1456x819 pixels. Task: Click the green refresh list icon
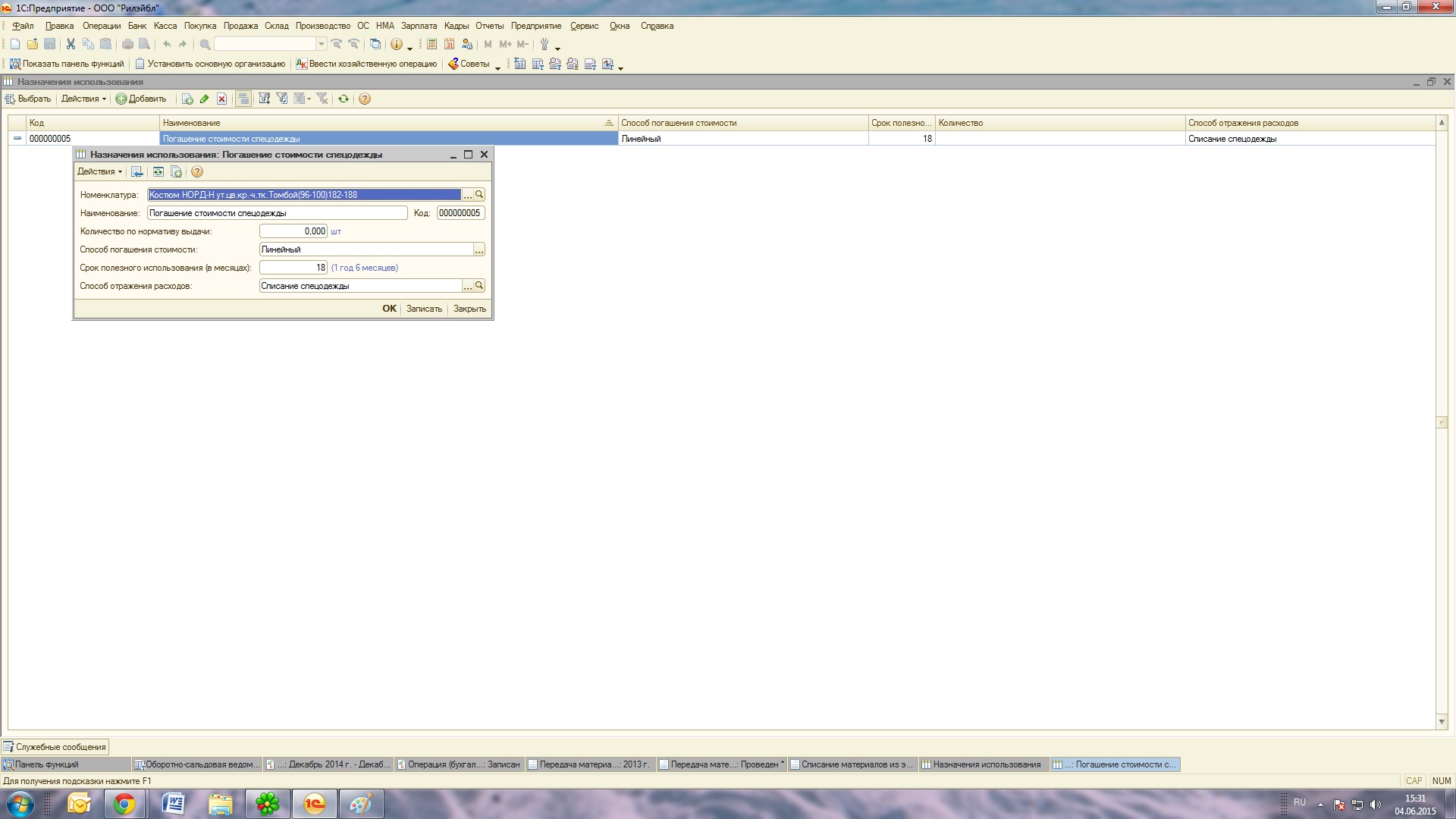pyautogui.click(x=344, y=99)
